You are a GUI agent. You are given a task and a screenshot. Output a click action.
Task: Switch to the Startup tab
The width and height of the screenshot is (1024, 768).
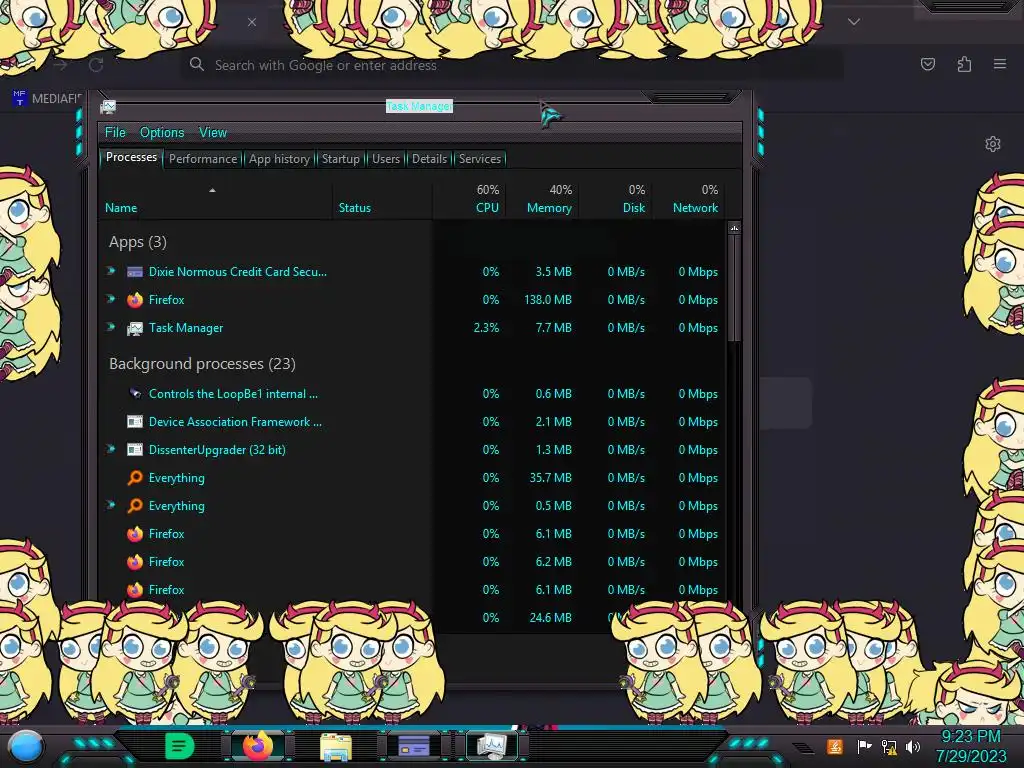point(340,159)
